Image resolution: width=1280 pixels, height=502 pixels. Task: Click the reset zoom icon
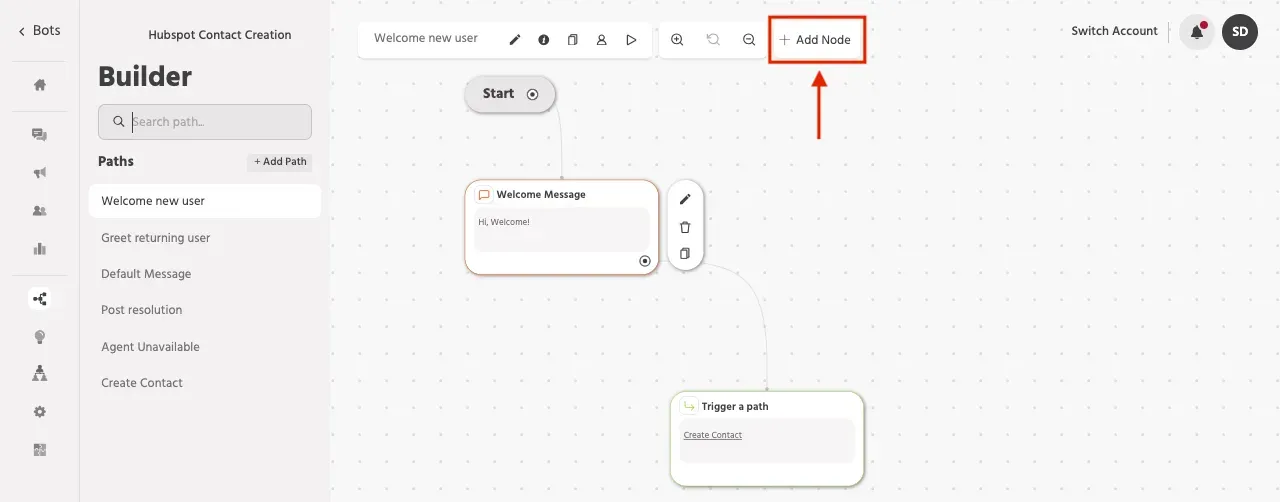[x=713, y=40]
